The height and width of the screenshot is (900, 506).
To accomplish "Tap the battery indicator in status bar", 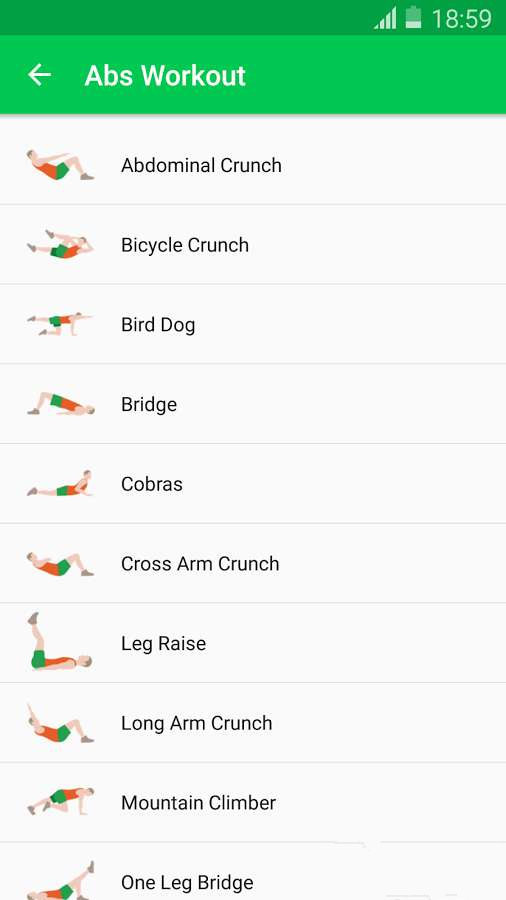I will coord(413,17).
